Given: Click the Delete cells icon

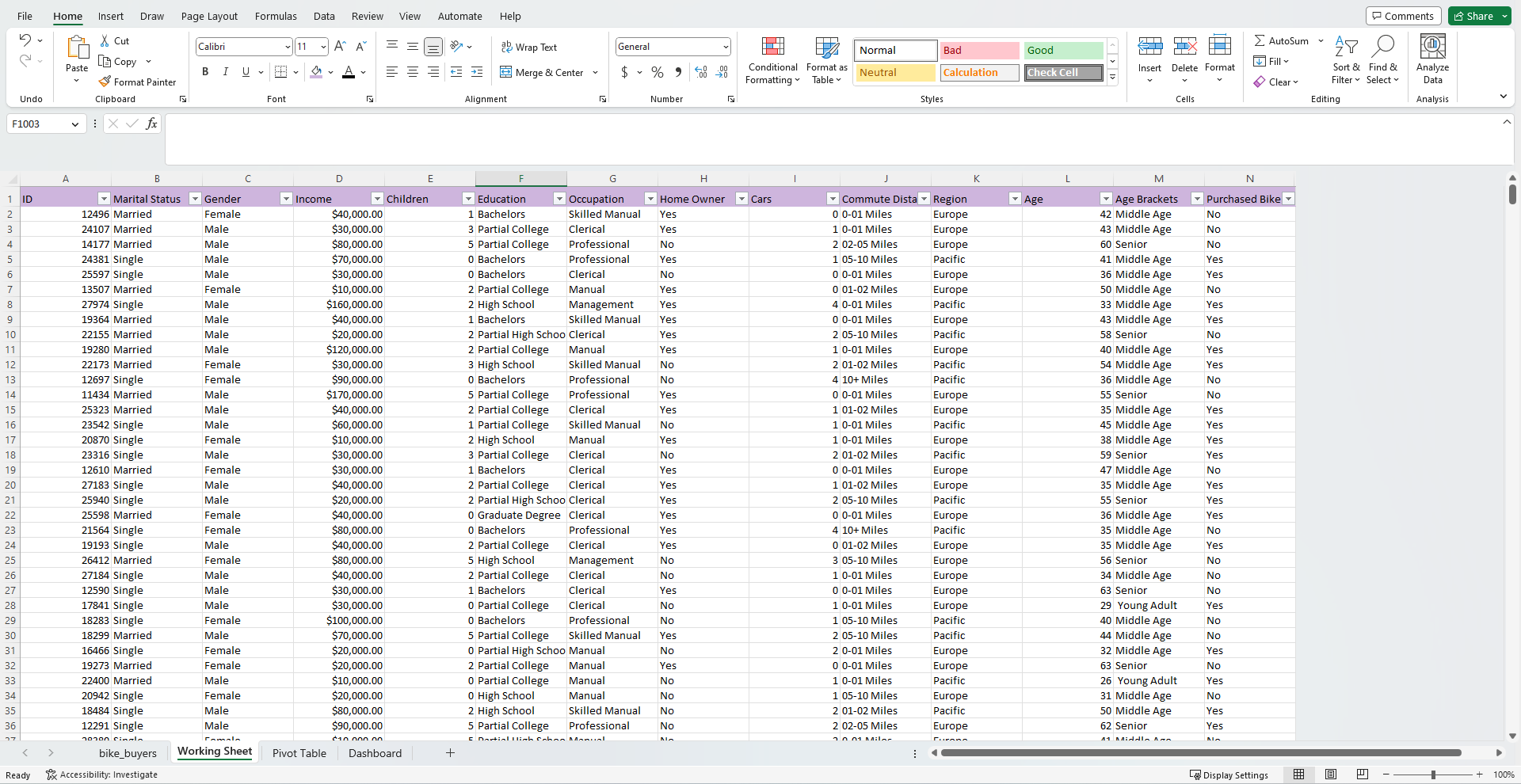Looking at the screenshot, I should pyautogui.click(x=1185, y=47).
